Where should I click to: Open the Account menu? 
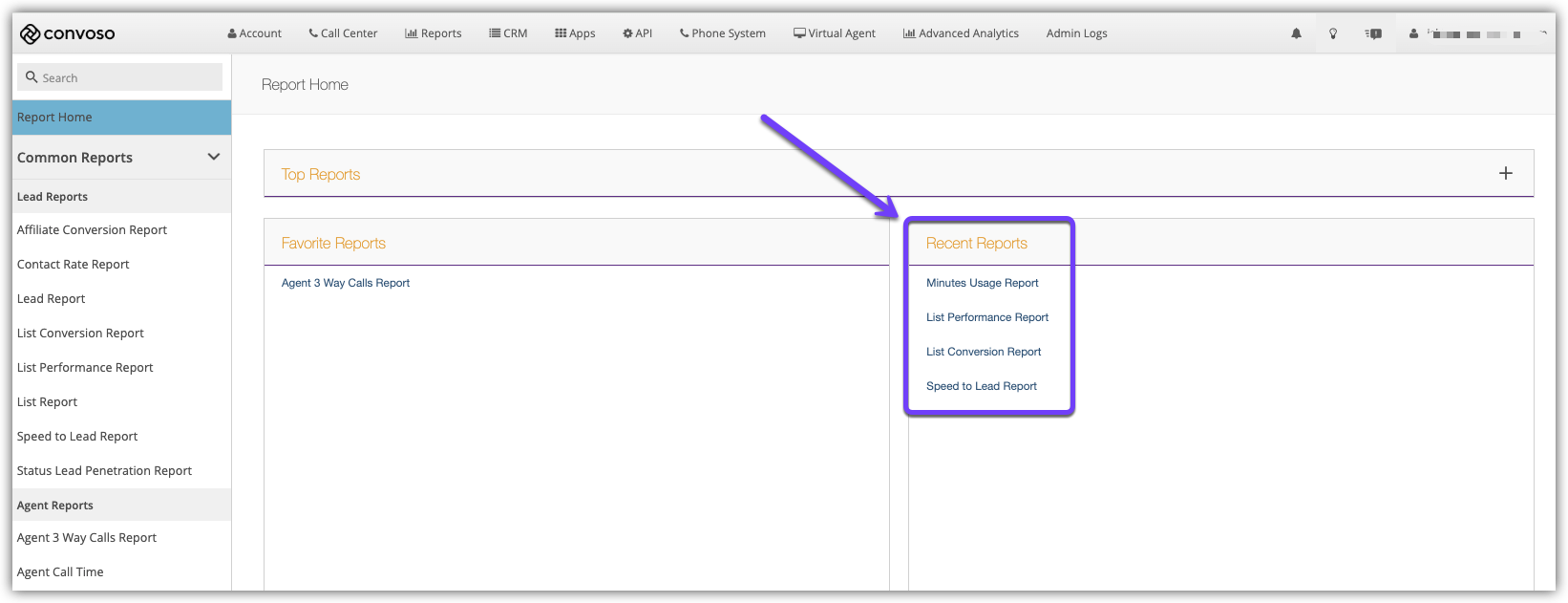tap(255, 33)
